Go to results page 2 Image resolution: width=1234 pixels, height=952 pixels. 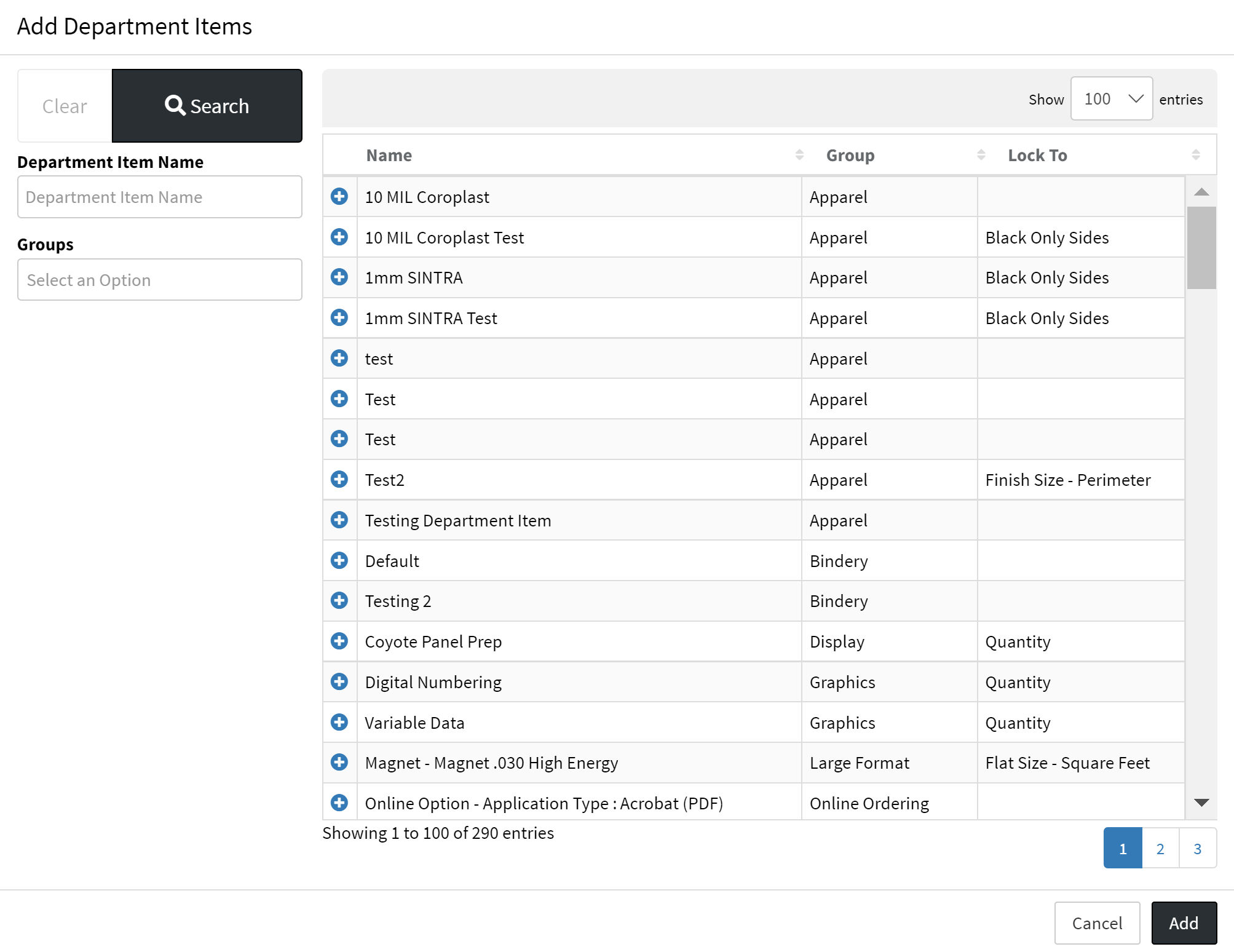click(1160, 849)
